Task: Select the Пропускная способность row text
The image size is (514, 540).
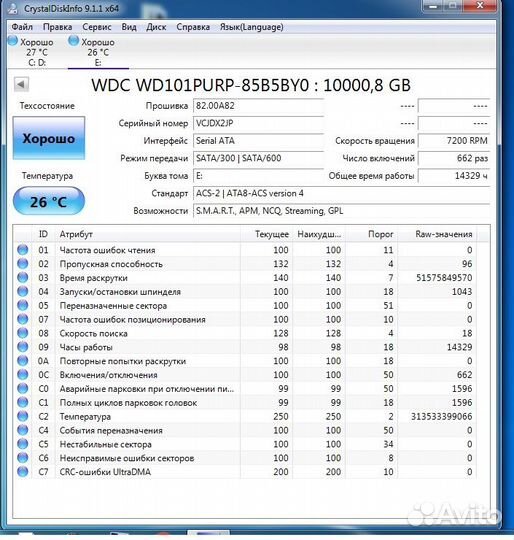Action: click(111, 264)
